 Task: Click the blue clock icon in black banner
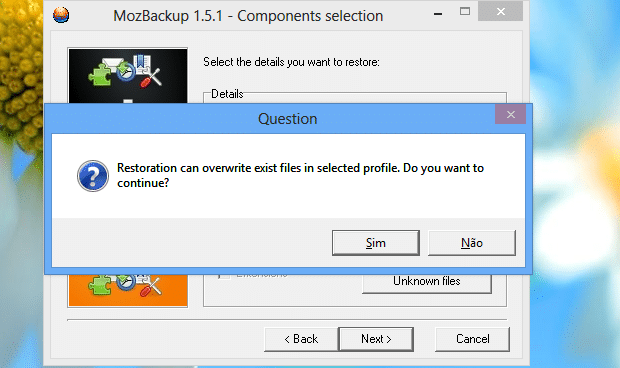pyautogui.click(x=126, y=72)
